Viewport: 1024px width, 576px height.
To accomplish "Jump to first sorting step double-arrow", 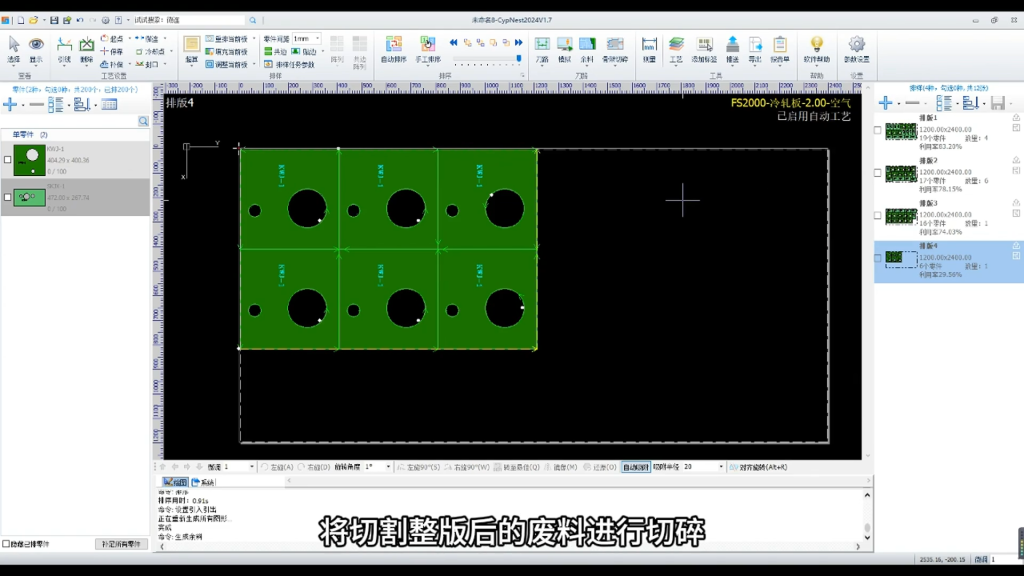I will (453, 42).
